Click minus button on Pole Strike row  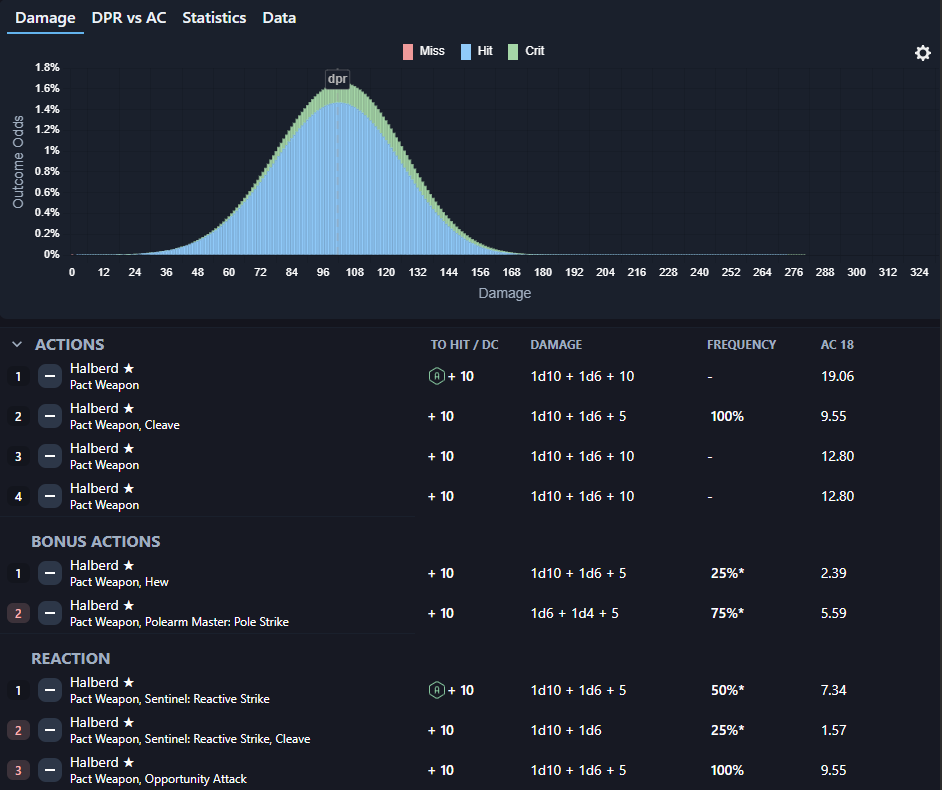pyautogui.click(x=50, y=613)
